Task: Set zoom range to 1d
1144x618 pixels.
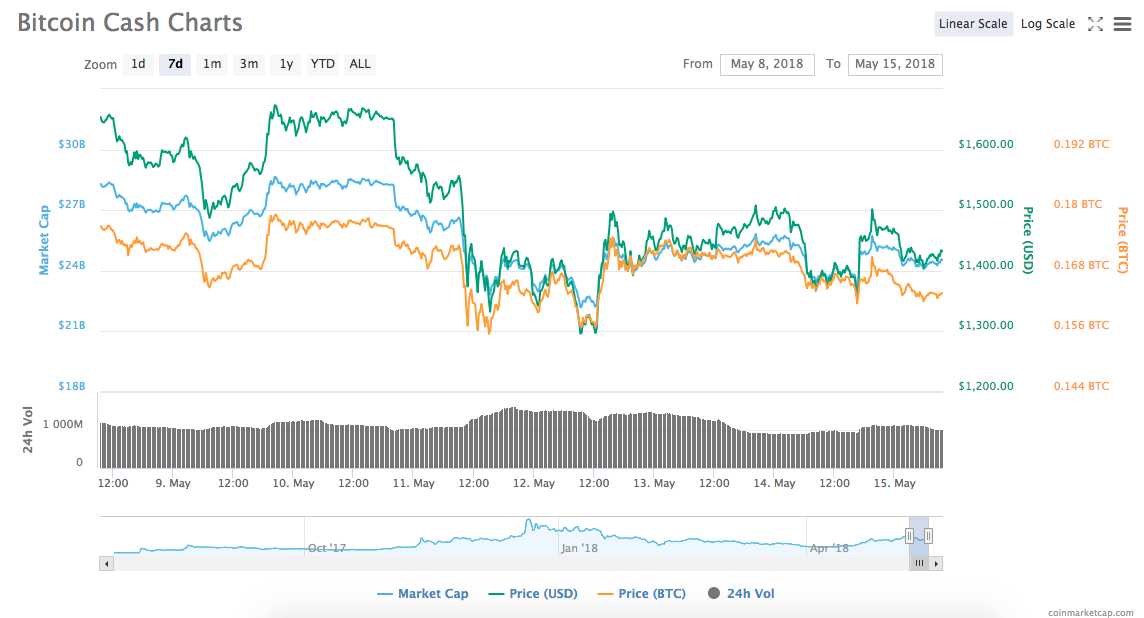Action: pyautogui.click(x=138, y=64)
